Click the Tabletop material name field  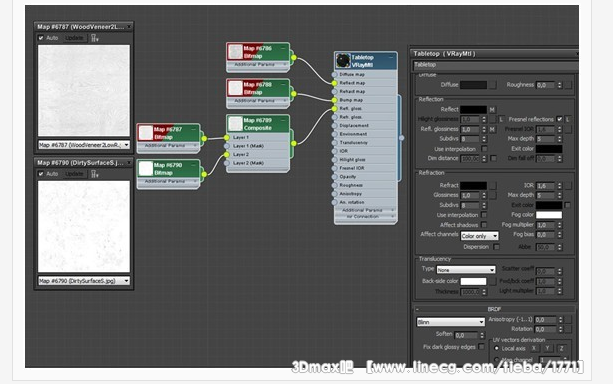click(x=495, y=65)
